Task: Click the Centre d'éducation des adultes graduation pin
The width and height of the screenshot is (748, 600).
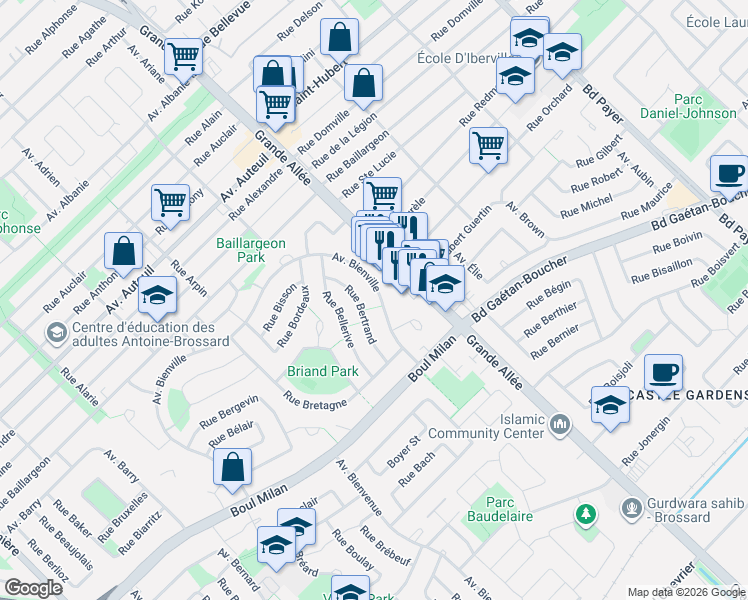Action: point(57,332)
